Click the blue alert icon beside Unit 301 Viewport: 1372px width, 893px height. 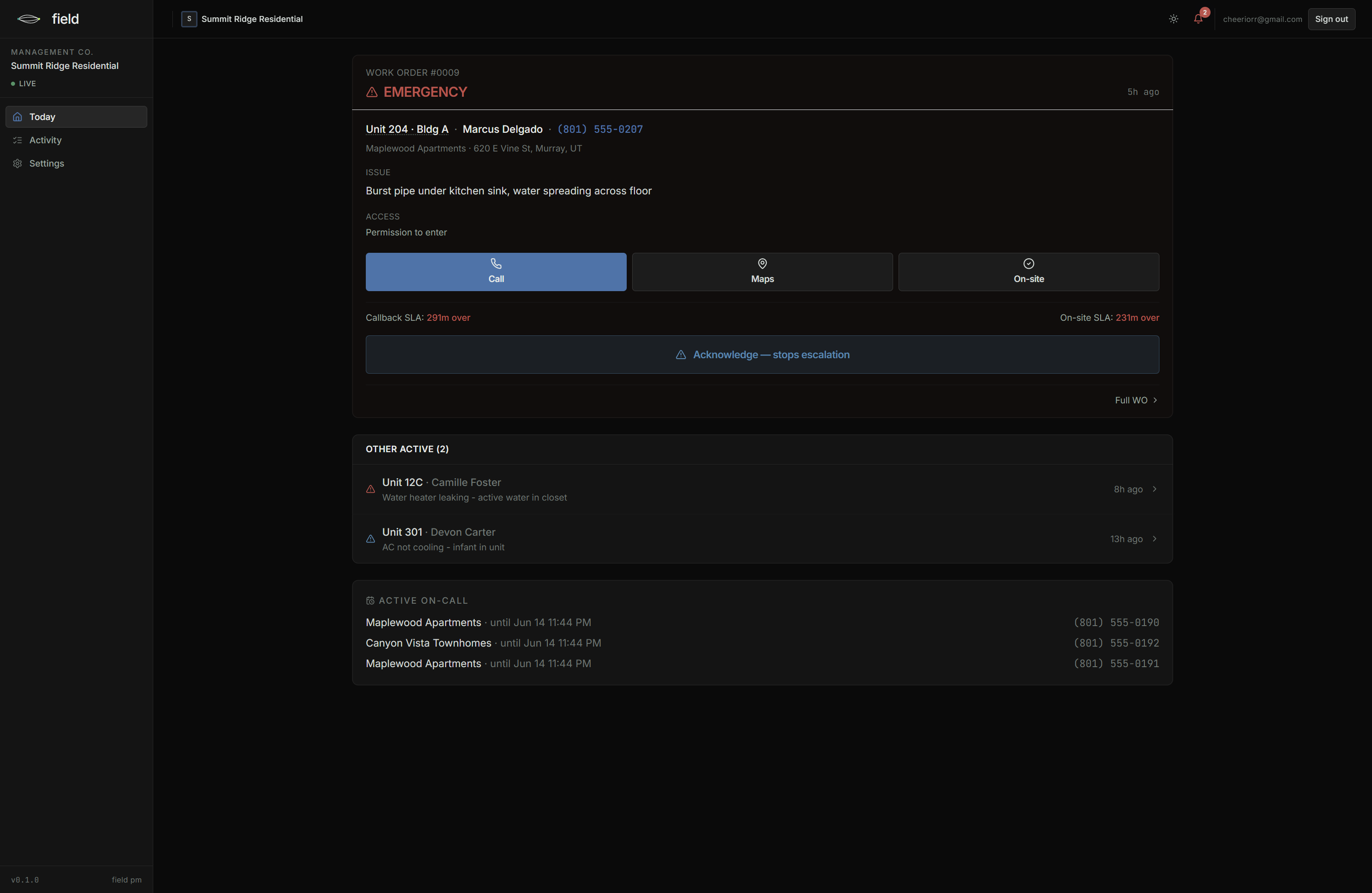pos(371,539)
